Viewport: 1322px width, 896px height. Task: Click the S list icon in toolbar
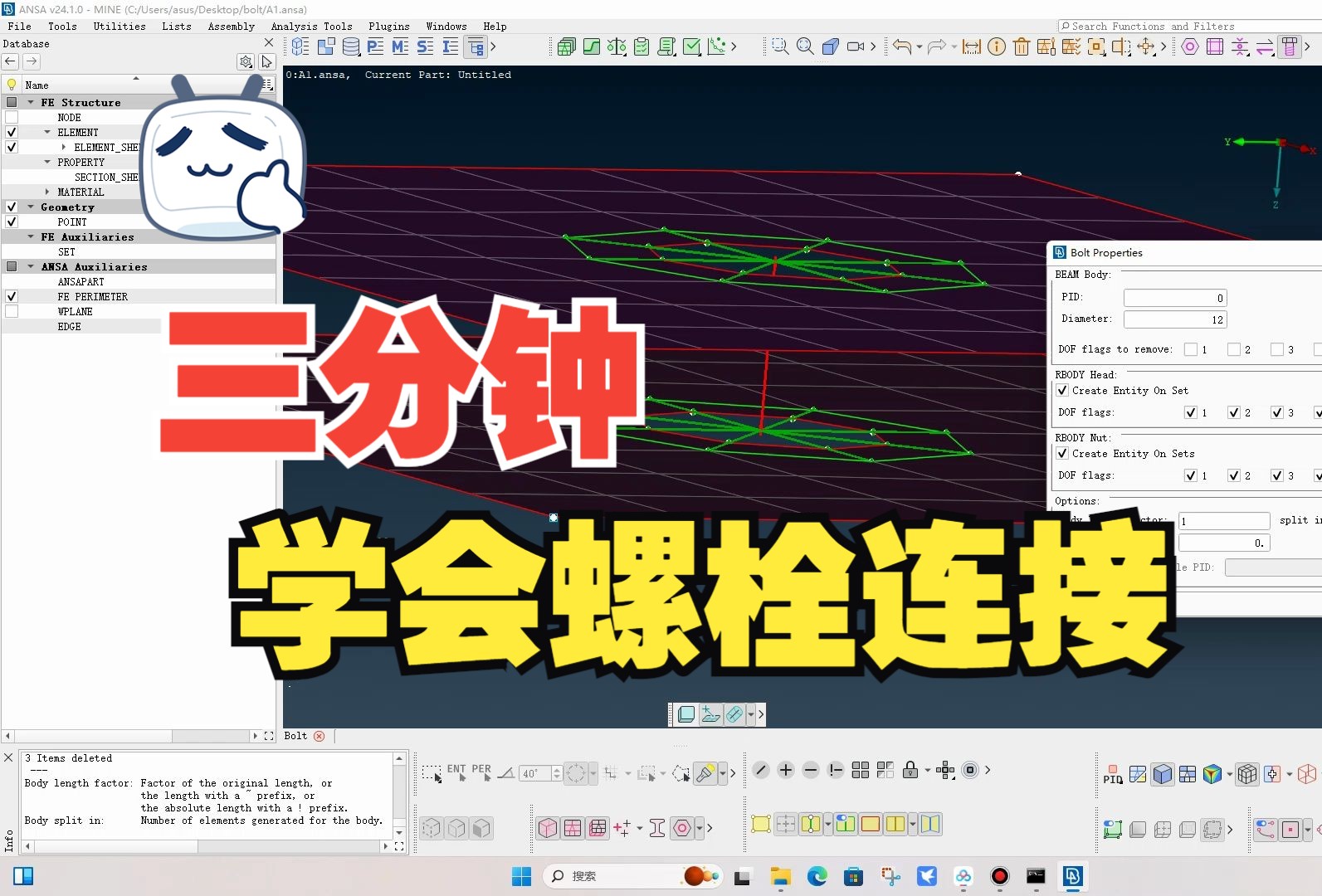pos(425,46)
